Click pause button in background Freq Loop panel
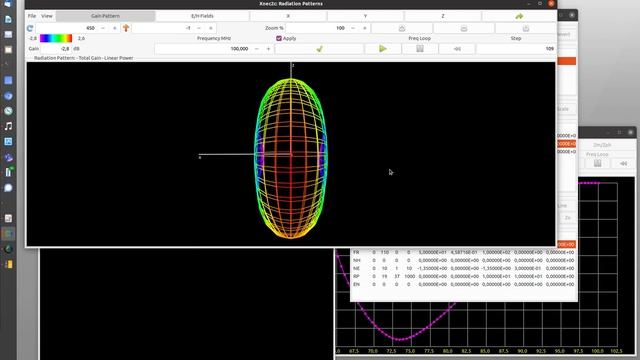The width and height of the screenshot is (640, 360). [x=598, y=163]
